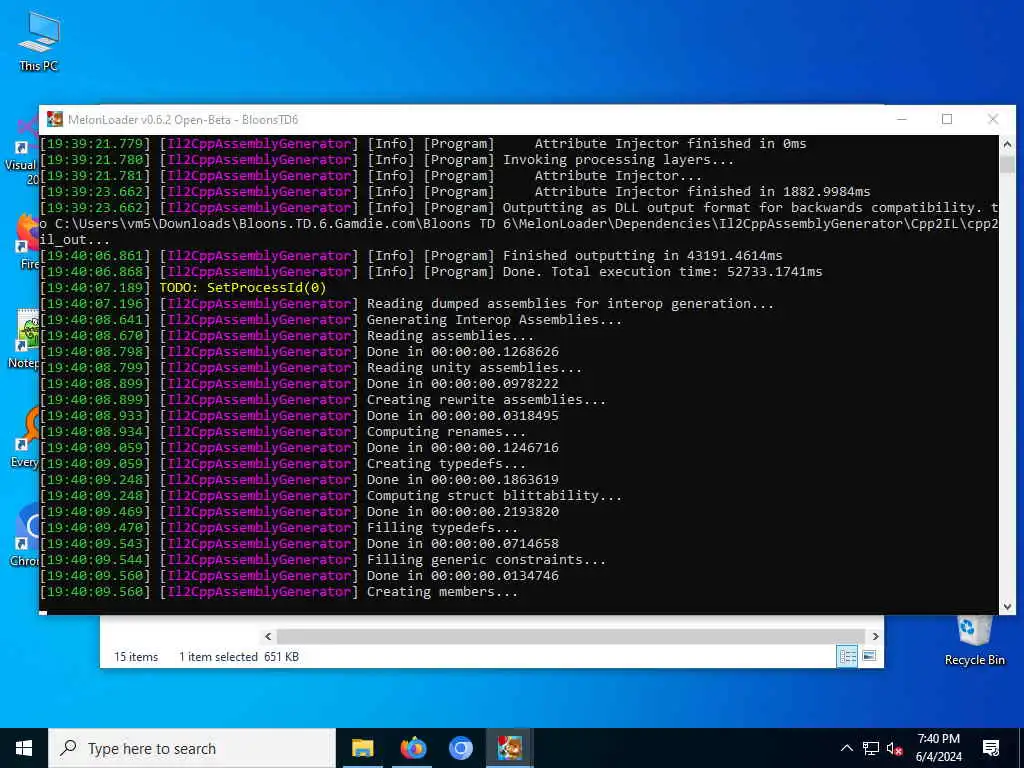Click 'Finished outputting in 43191.4614ms' text

pyautogui.click(x=643, y=255)
